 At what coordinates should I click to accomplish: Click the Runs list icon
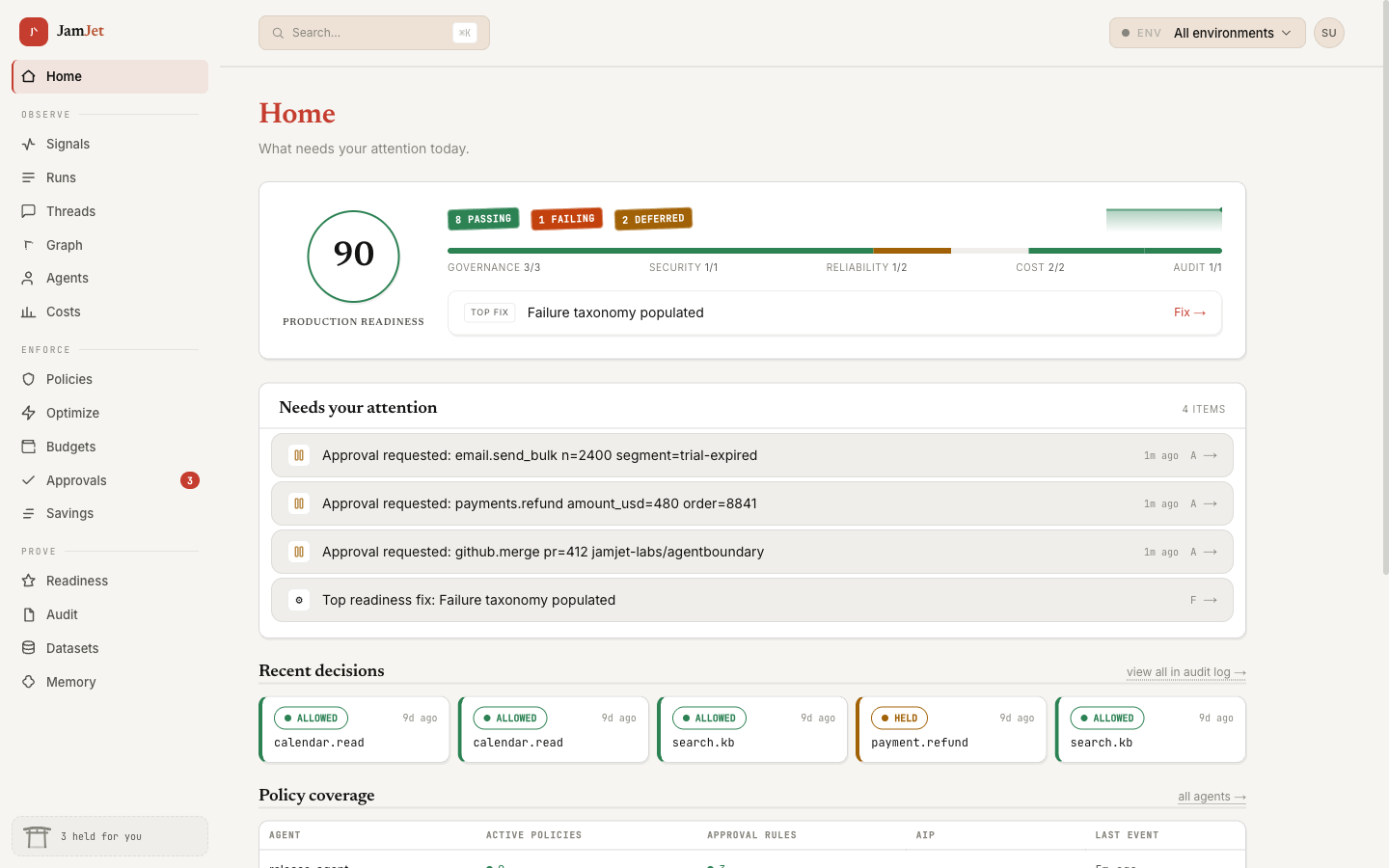pyautogui.click(x=29, y=177)
